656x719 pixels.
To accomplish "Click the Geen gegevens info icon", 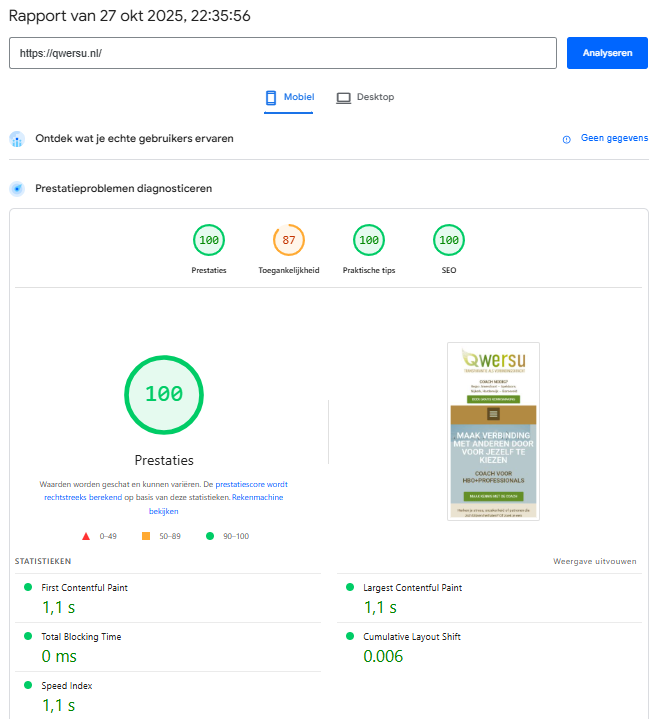I will click(567, 139).
